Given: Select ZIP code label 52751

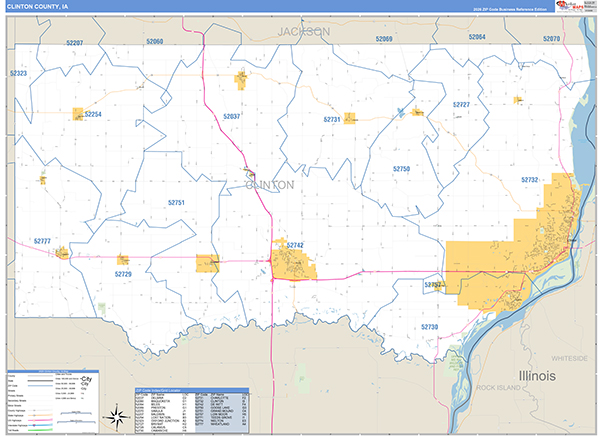Looking at the screenshot, I should point(176,202).
